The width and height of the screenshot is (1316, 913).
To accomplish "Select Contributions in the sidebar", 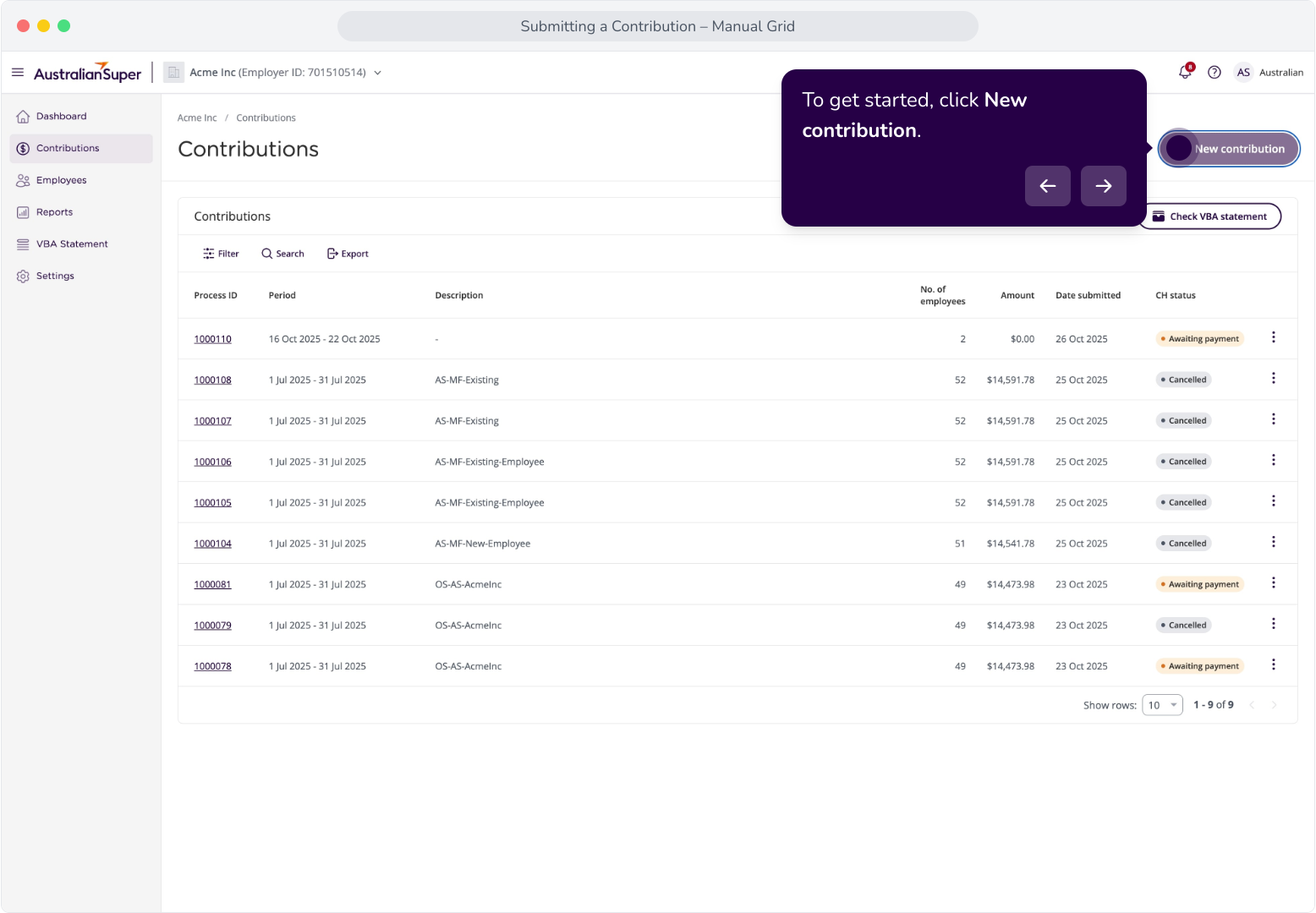I will (81, 149).
